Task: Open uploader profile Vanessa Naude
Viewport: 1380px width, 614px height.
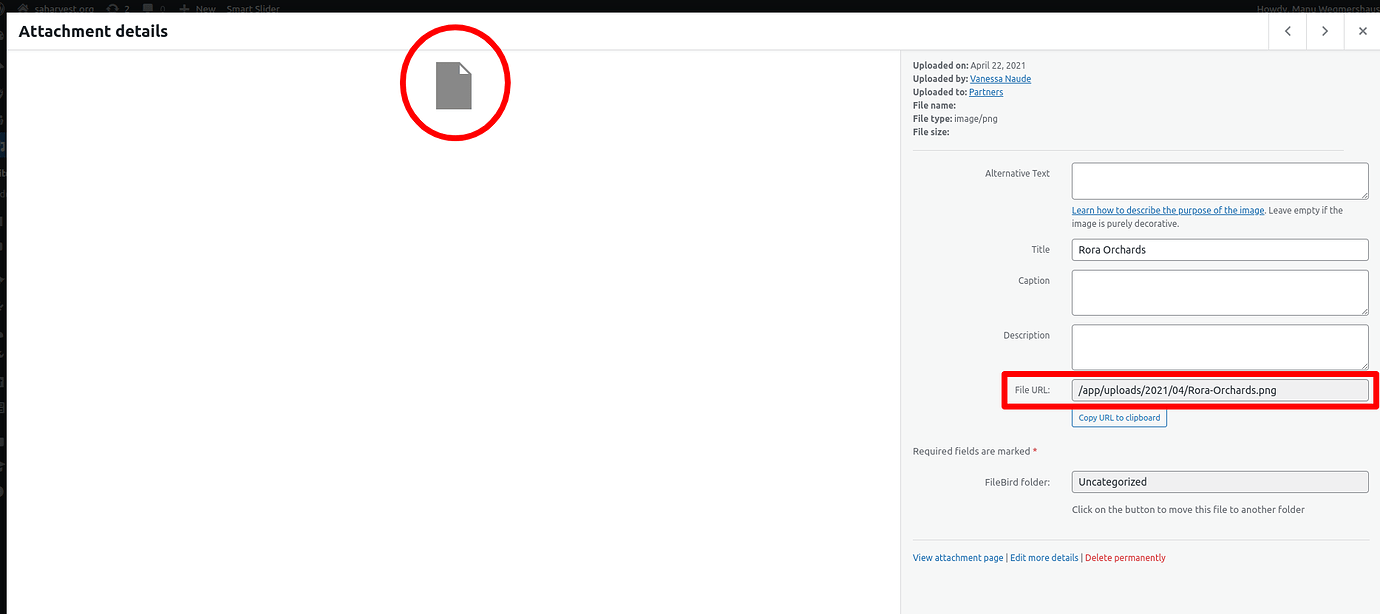Action: click(x=1000, y=78)
